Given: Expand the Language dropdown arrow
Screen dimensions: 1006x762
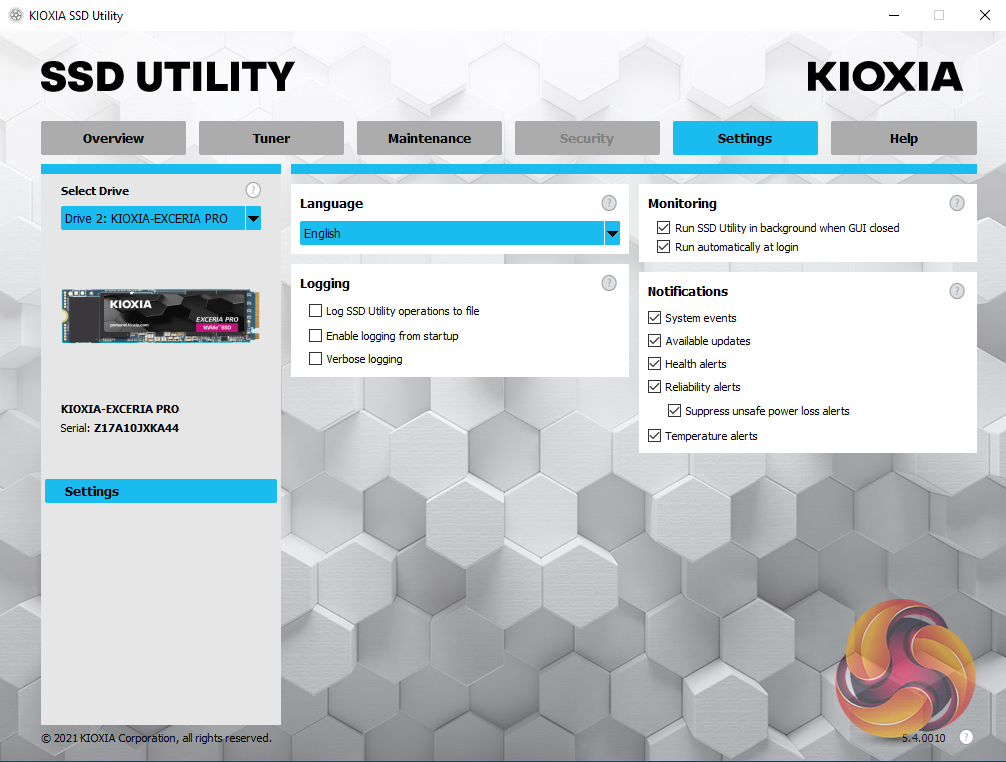Looking at the screenshot, I should pyautogui.click(x=612, y=233).
